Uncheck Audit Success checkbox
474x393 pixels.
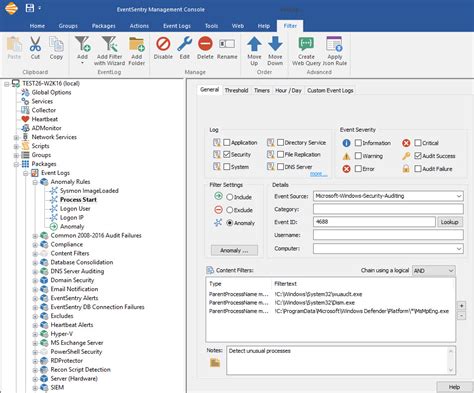(x=418, y=156)
